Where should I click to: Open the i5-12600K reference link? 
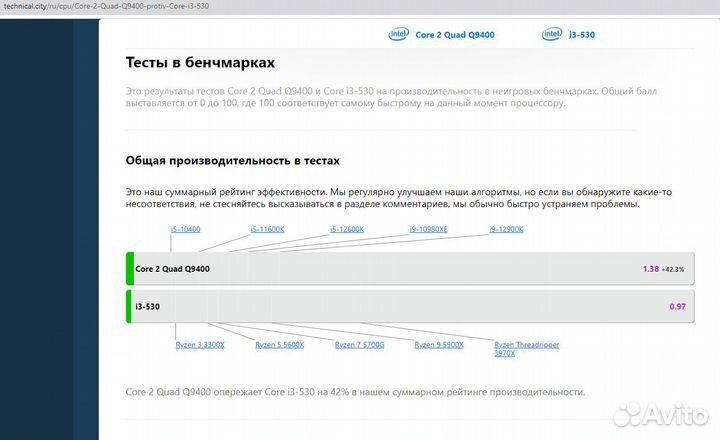point(347,229)
